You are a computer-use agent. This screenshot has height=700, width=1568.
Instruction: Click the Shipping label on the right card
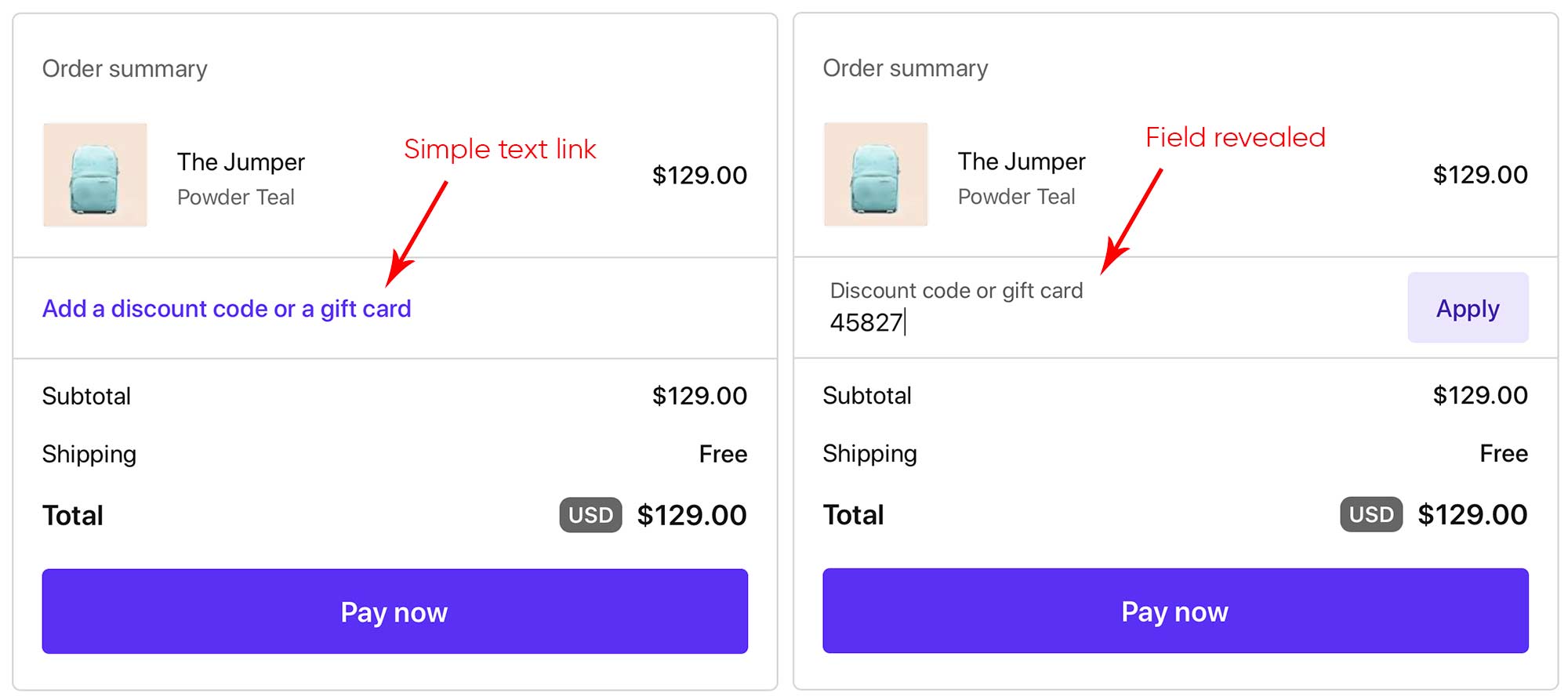[869, 453]
